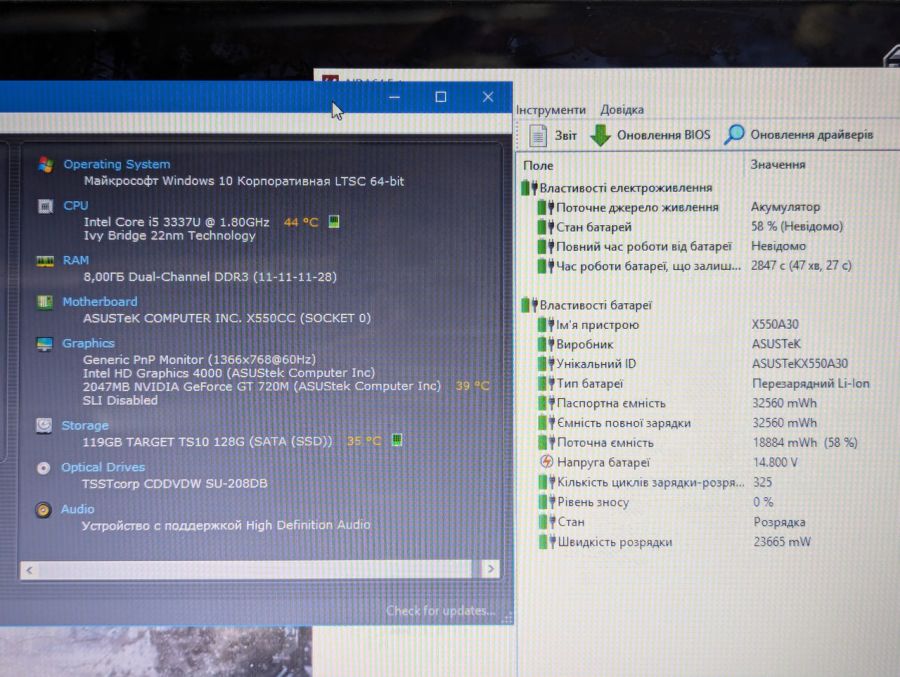Close the Speccy window
The width and height of the screenshot is (900, 677).
488,97
